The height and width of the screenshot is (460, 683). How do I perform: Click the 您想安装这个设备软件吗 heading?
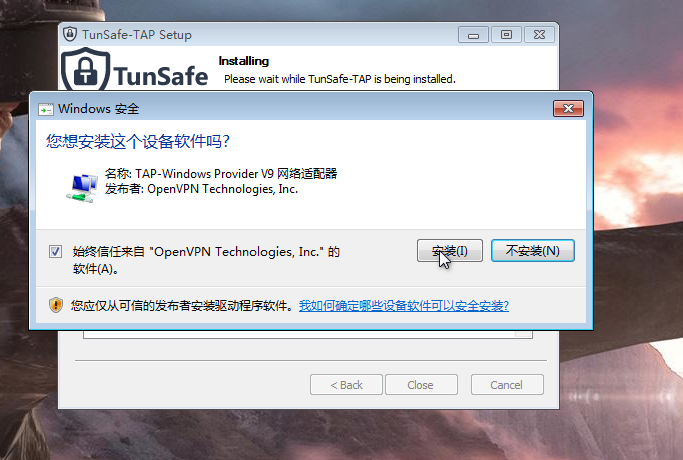138,141
